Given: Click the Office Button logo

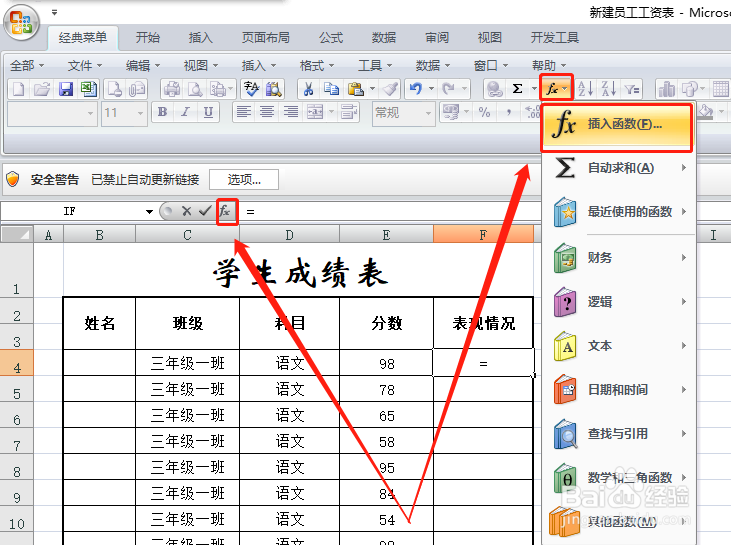Looking at the screenshot, I should coord(21,22).
